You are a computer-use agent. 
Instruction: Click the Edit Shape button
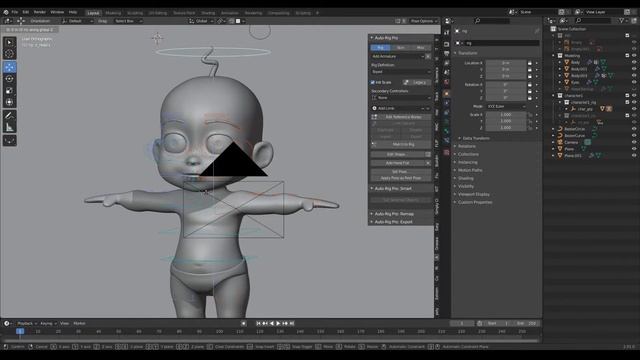(398, 154)
